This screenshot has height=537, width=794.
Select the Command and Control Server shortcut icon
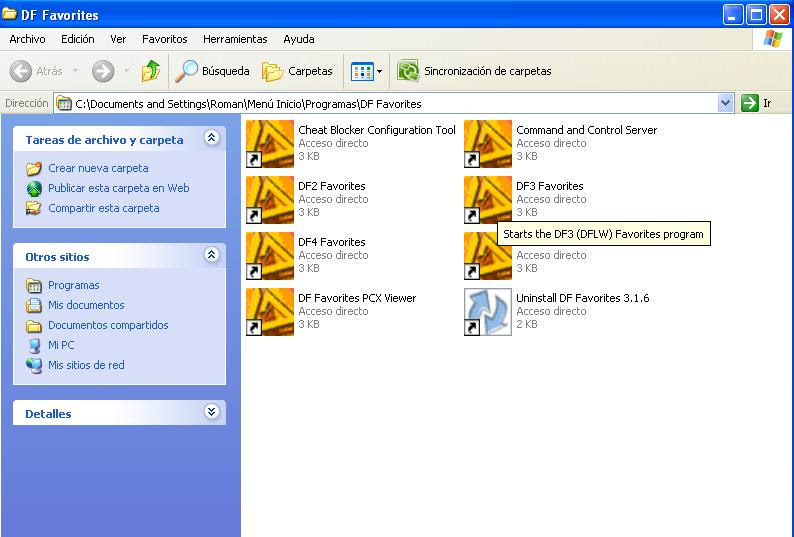pos(488,144)
